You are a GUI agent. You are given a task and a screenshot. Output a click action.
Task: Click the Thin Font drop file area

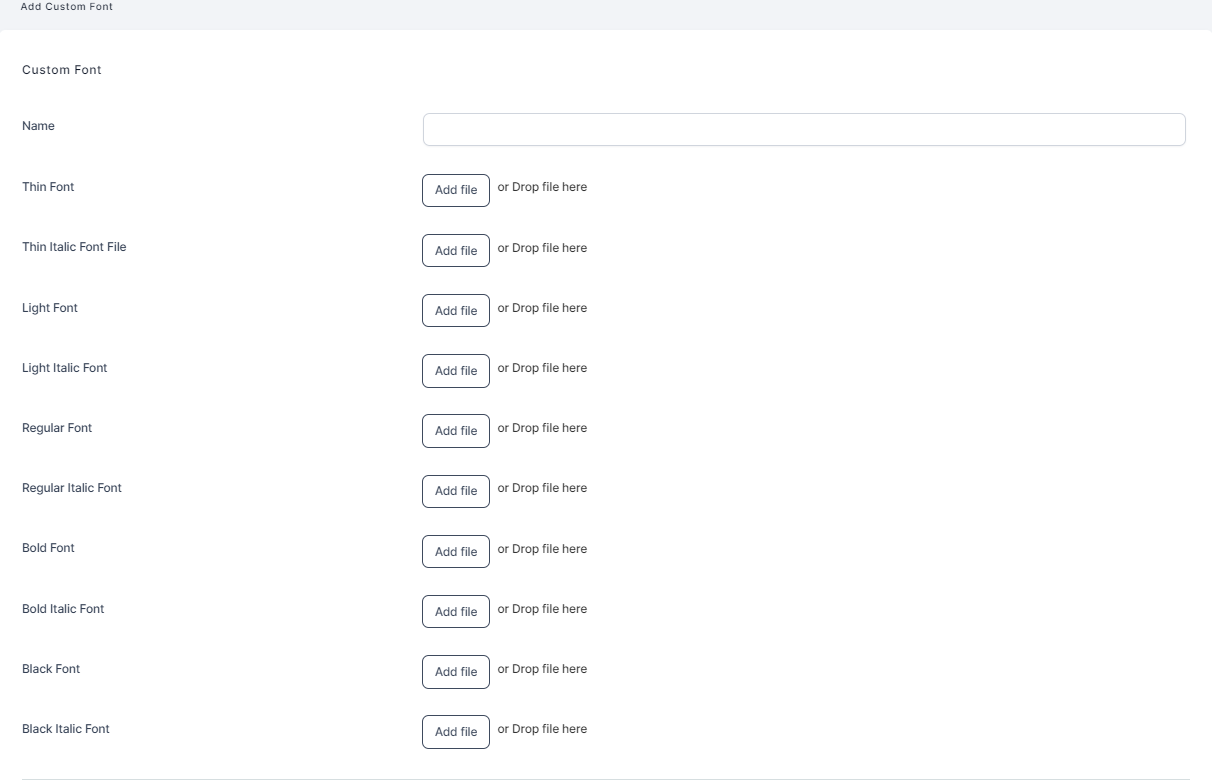pos(542,187)
